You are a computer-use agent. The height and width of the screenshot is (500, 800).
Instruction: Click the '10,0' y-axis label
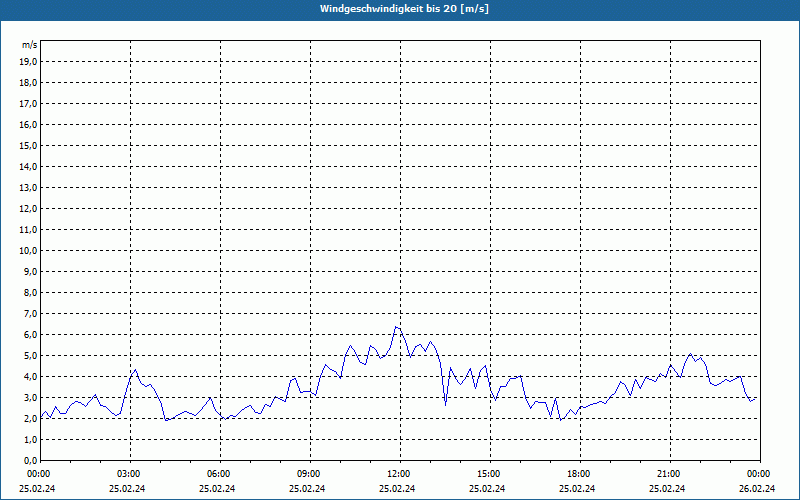pos(28,251)
